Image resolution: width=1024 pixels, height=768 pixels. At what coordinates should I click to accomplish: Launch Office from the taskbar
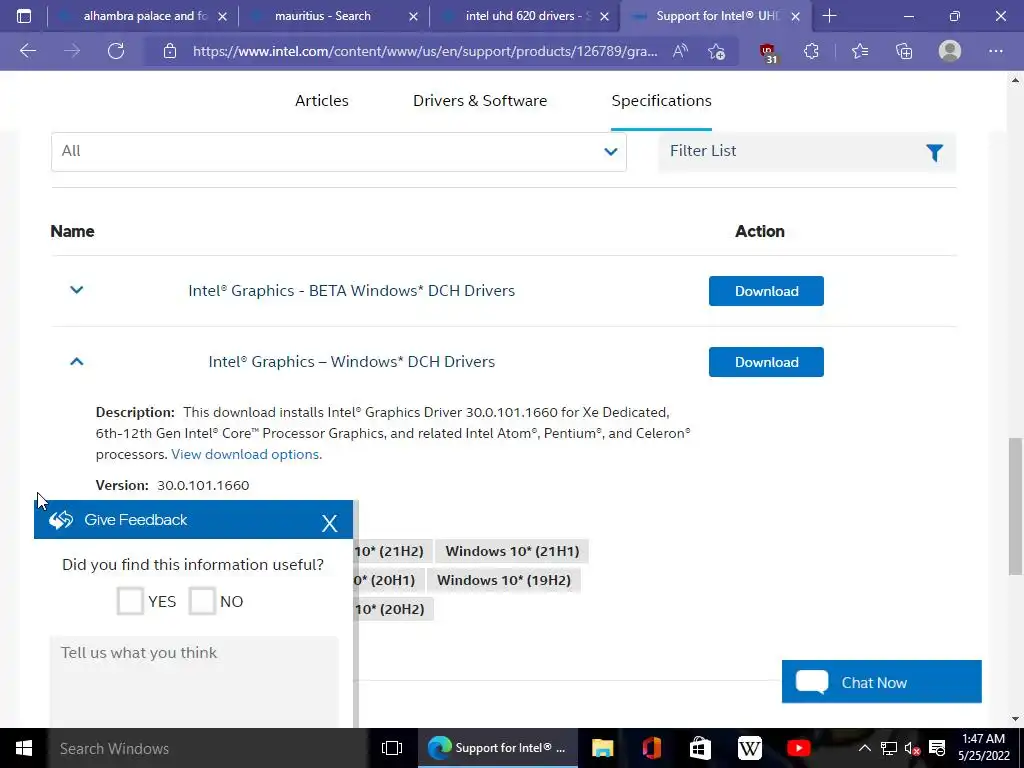point(651,748)
